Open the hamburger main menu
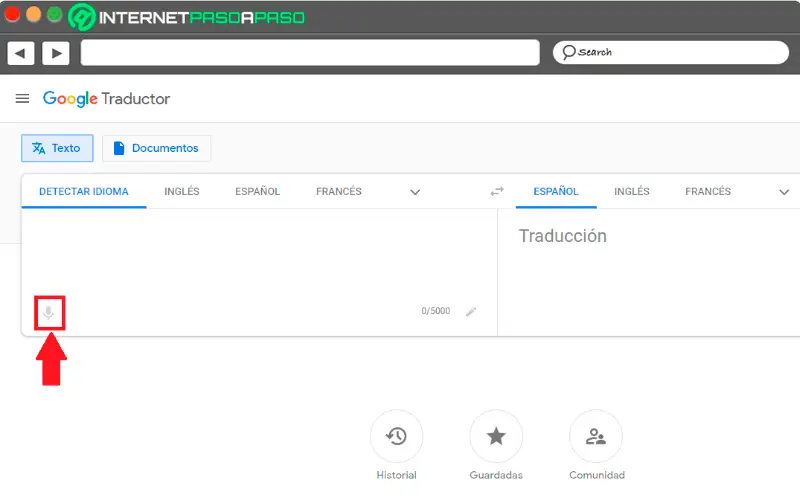The width and height of the screenshot is (800, 500). click(22, 98)
